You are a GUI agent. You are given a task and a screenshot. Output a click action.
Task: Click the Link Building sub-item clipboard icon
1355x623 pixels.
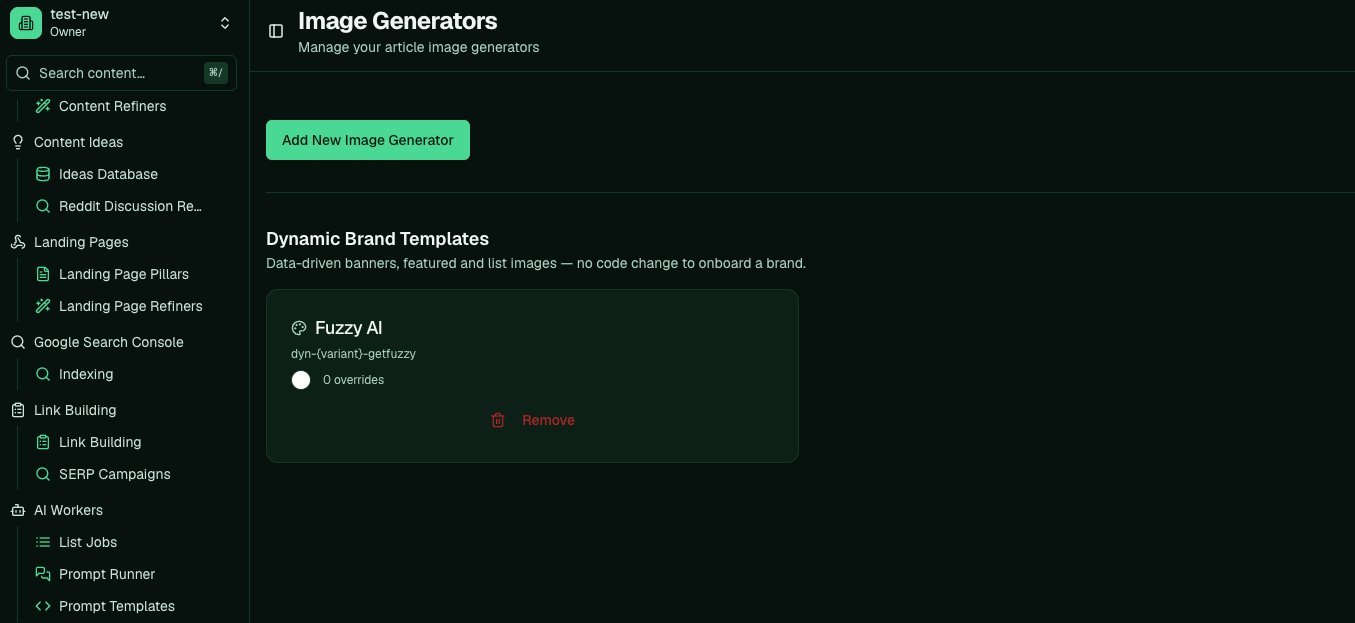43,442
